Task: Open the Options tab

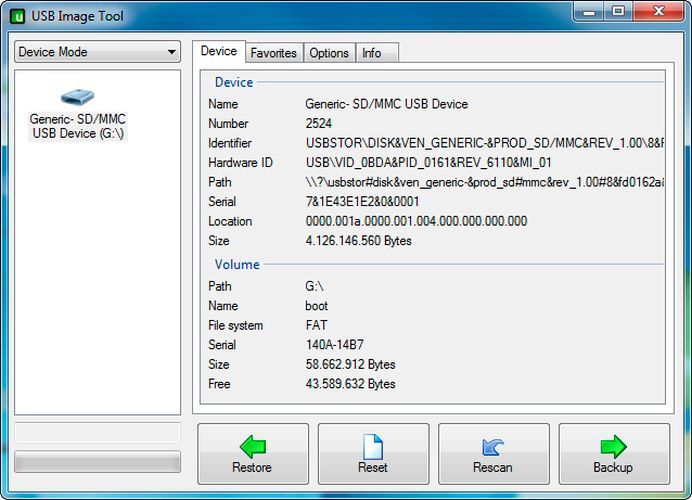Action: tap(329, 53)
